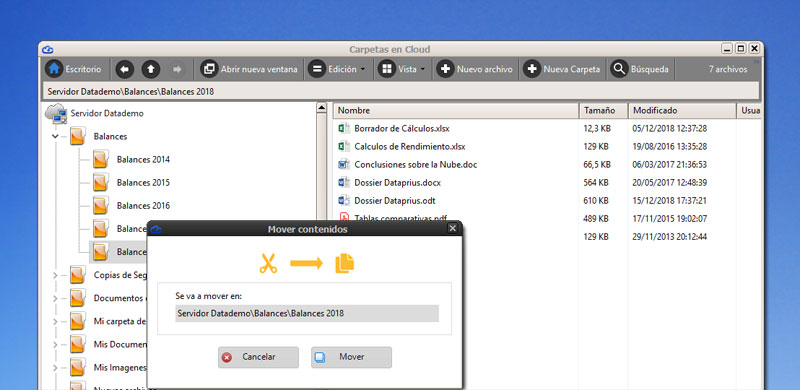The image size is (800, 390).
Task: Click cloud icon in main title bar
Action: (x=48, y=50)
